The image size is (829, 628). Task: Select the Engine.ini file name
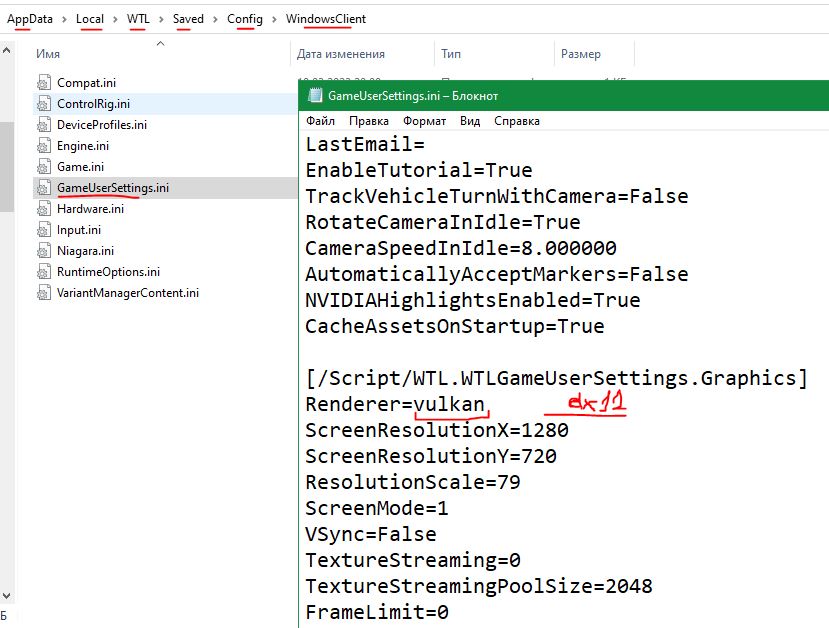83,146
